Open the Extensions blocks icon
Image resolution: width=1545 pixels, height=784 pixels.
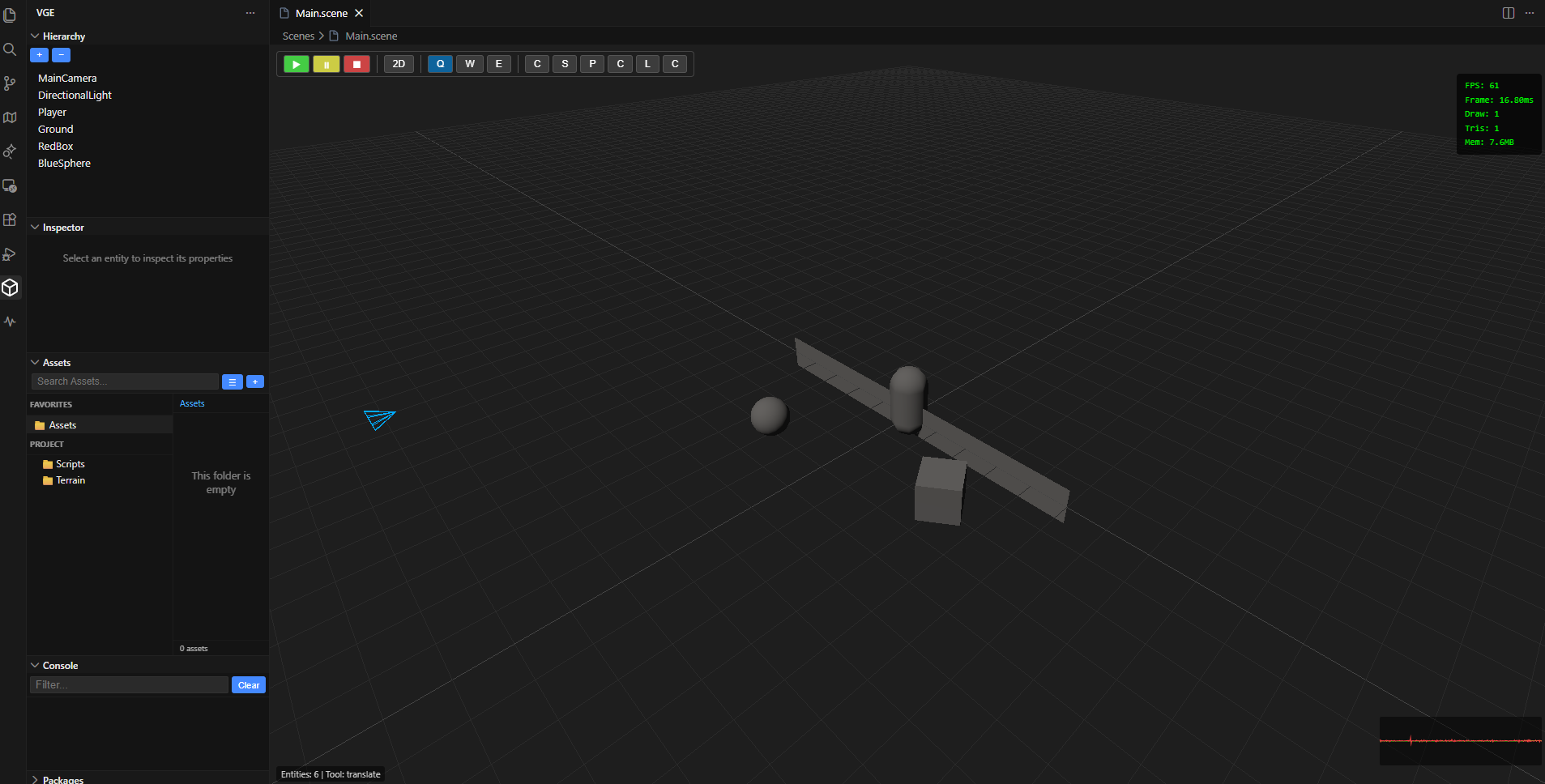click(10, 219)
